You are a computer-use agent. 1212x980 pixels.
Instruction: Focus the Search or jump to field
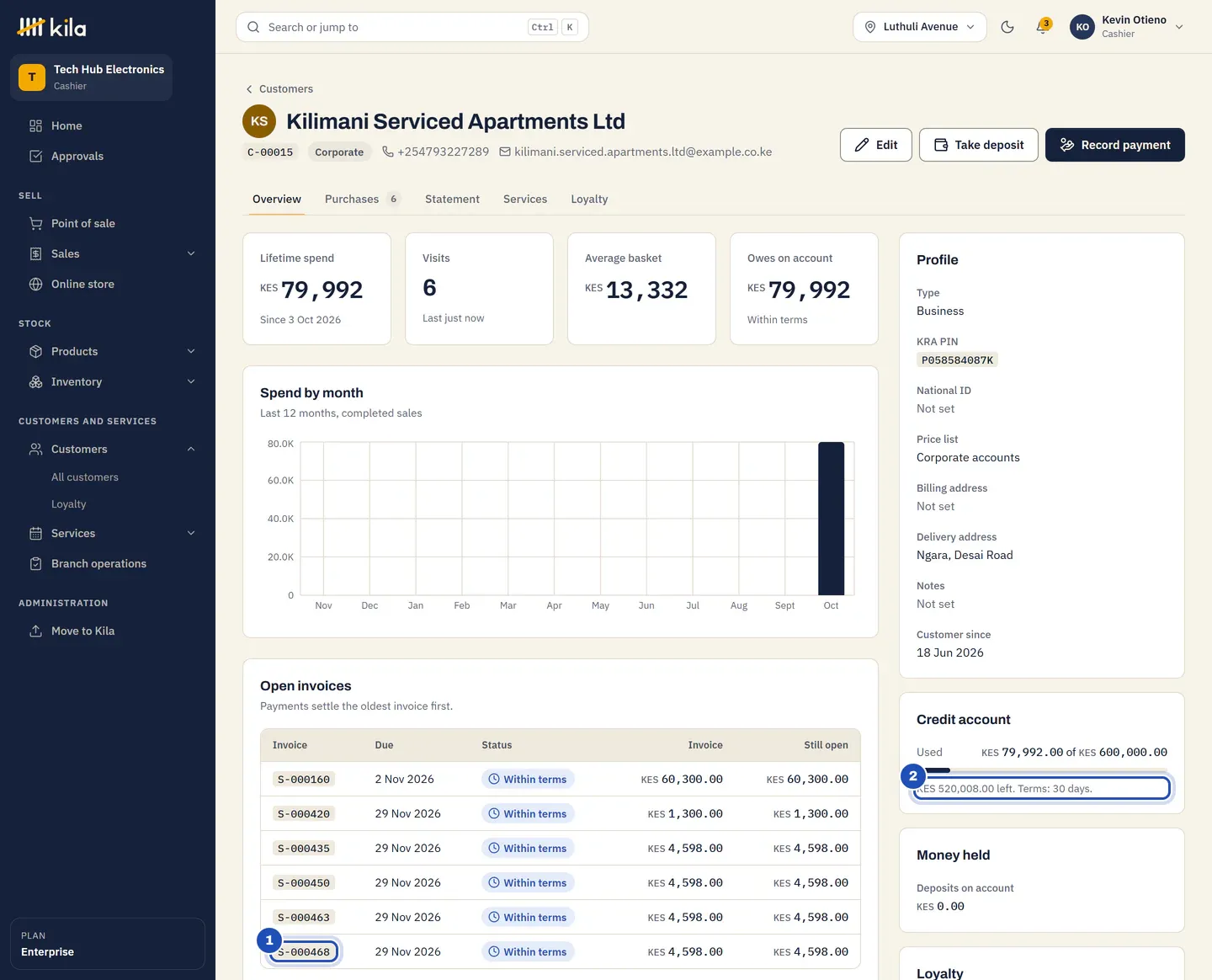pos(412,27)
